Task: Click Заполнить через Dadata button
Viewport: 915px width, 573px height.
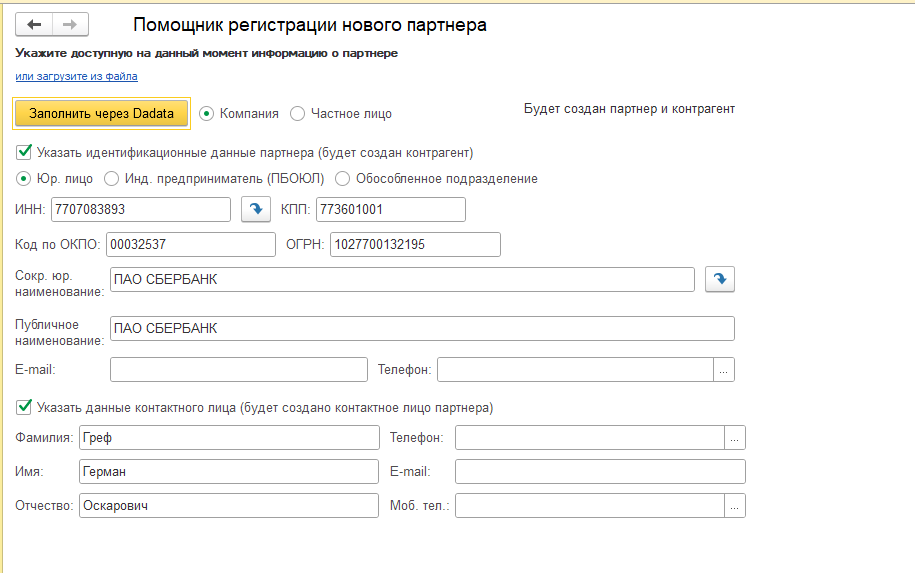Action: [102, 113]
